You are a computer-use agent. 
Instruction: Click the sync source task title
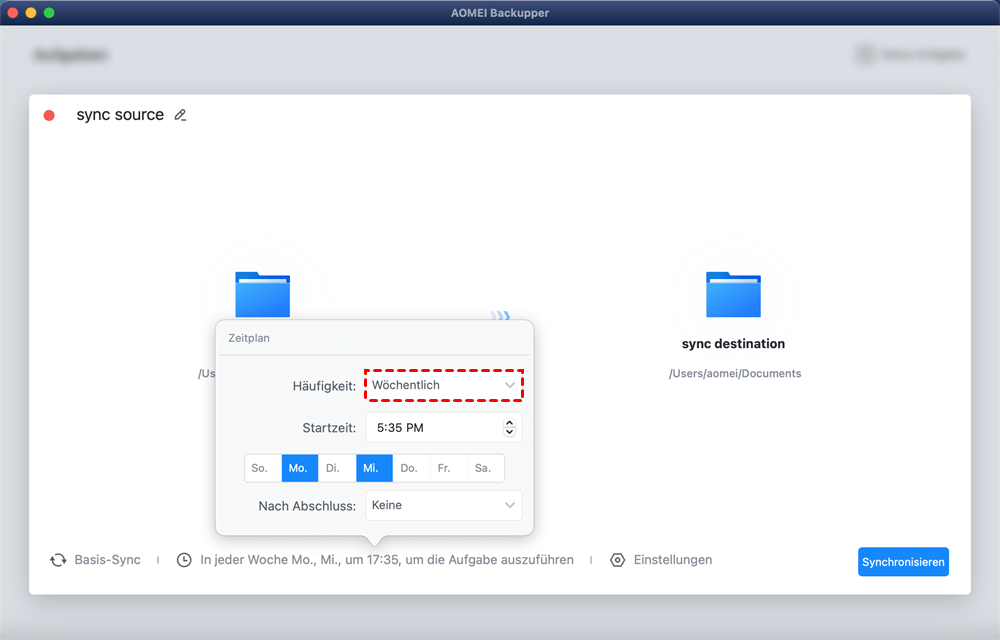tap(120, 115)
